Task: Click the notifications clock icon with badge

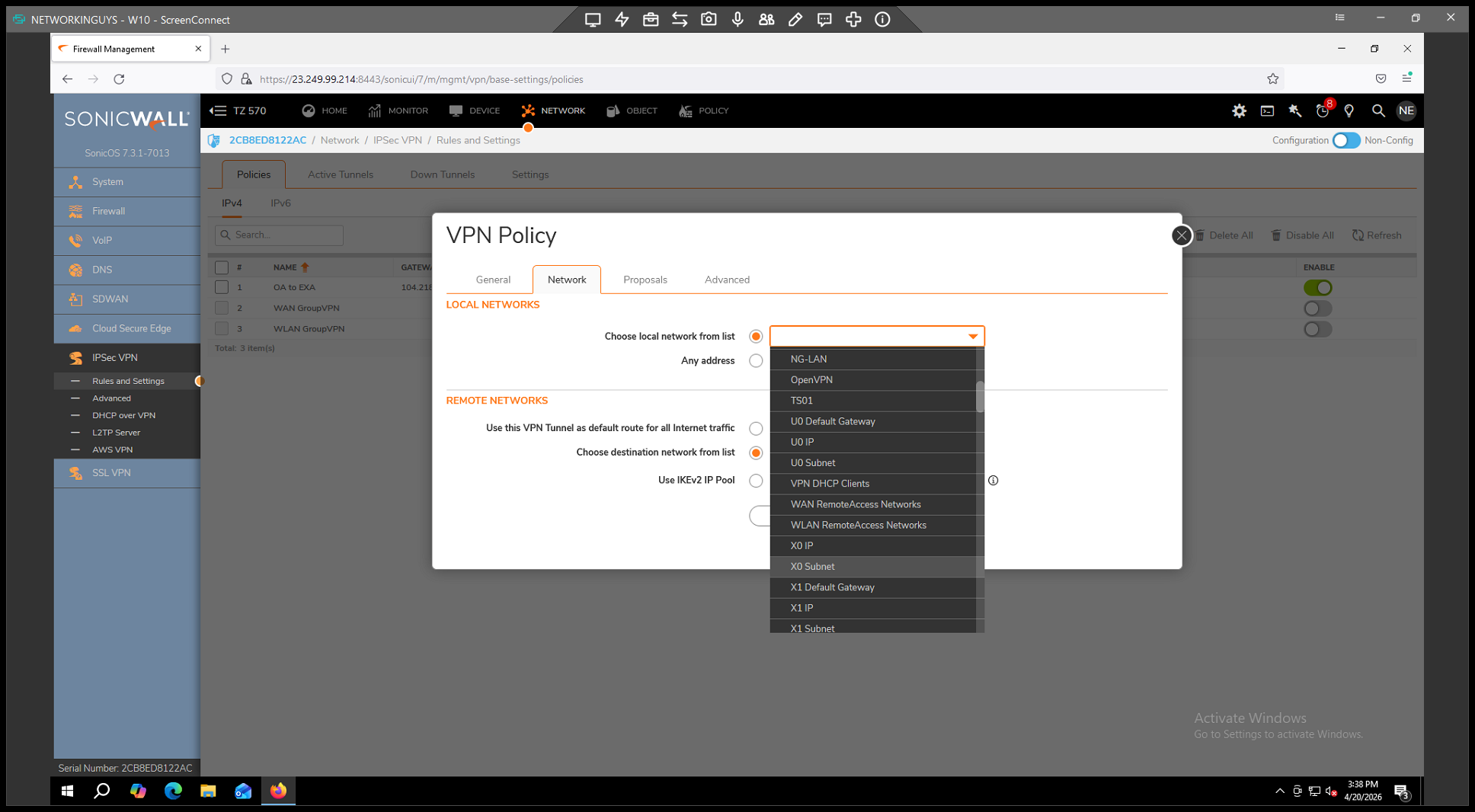Action: 1323,111
